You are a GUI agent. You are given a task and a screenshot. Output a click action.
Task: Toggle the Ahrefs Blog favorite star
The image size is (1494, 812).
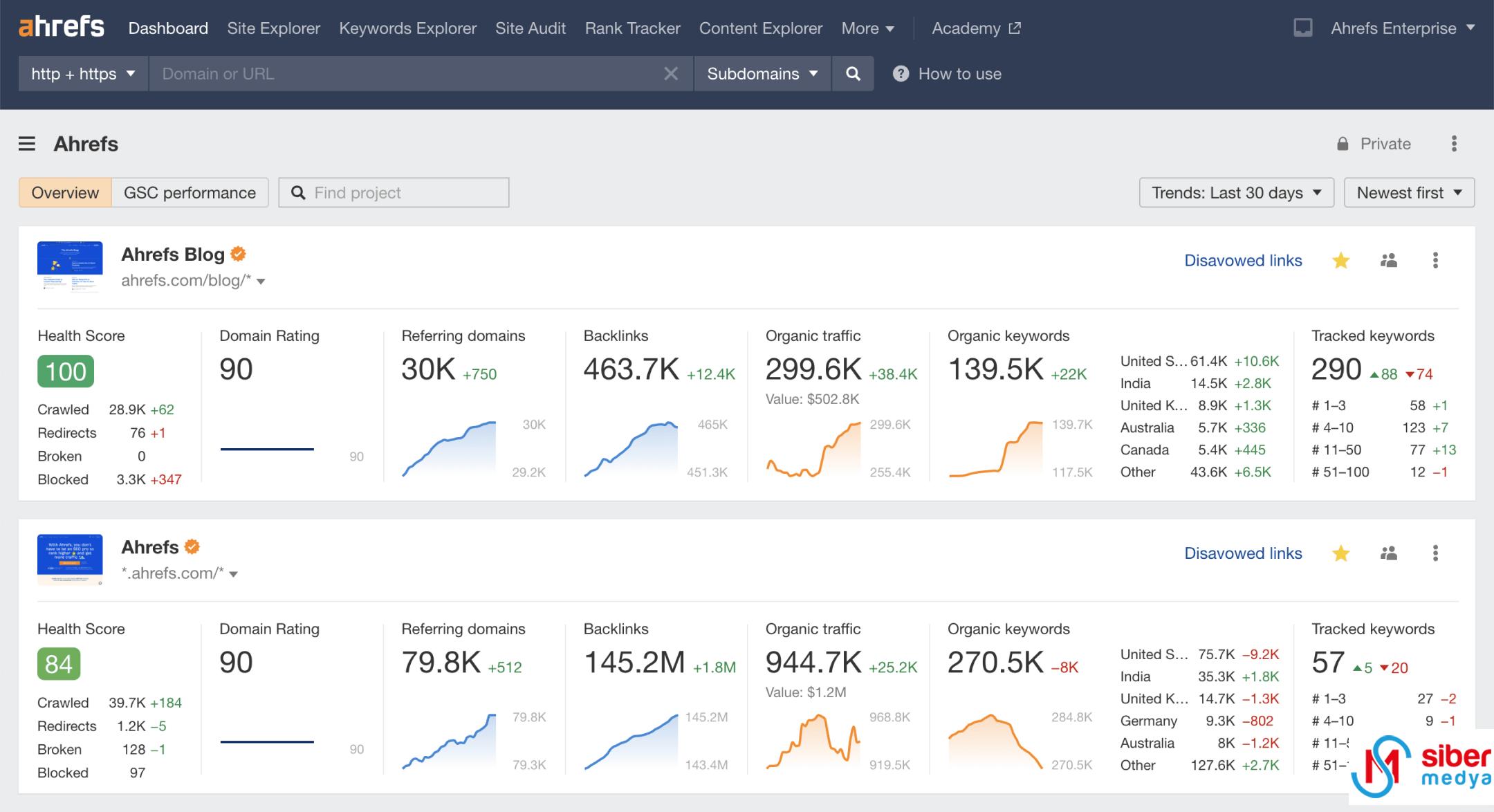click(1340, 261)
